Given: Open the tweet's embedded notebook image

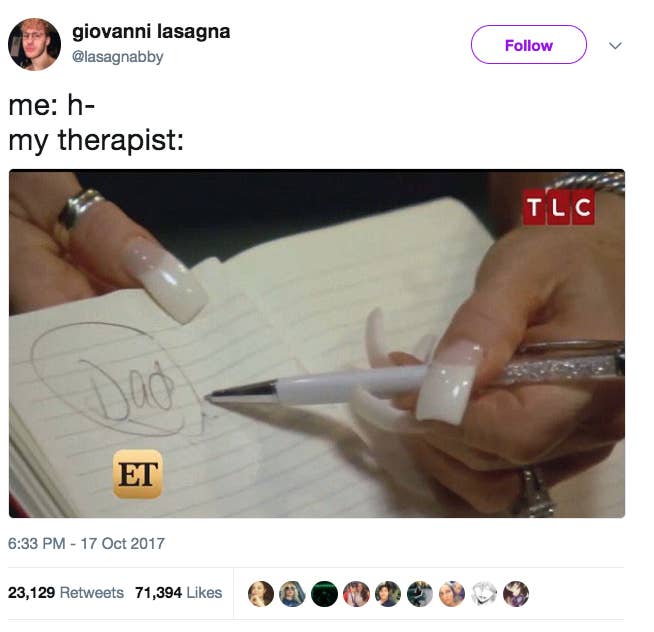Looking at the screenshot, I should click(x=317, y=343).
